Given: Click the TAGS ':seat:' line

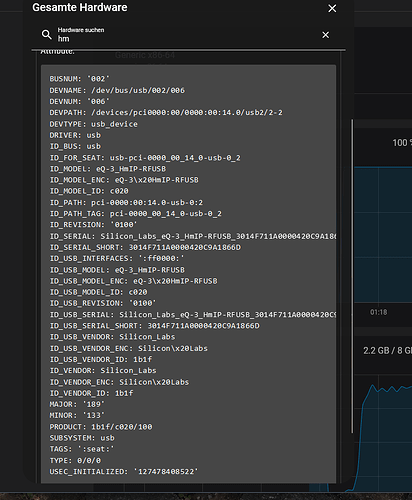Looking at the screenshot, I should (x=82, y=449).
